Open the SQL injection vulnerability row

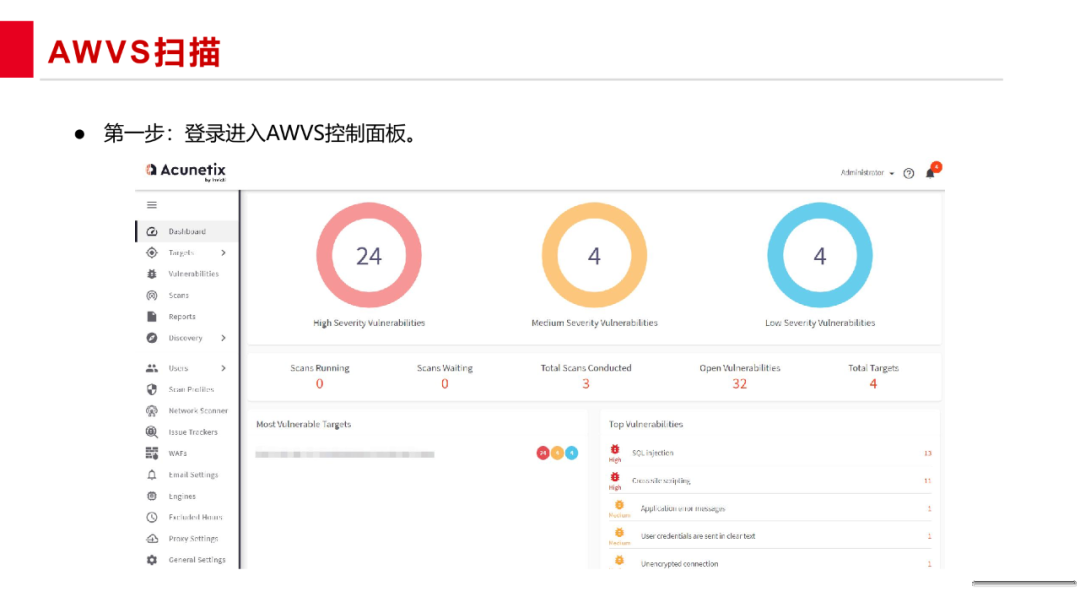(x=770, y=453)
